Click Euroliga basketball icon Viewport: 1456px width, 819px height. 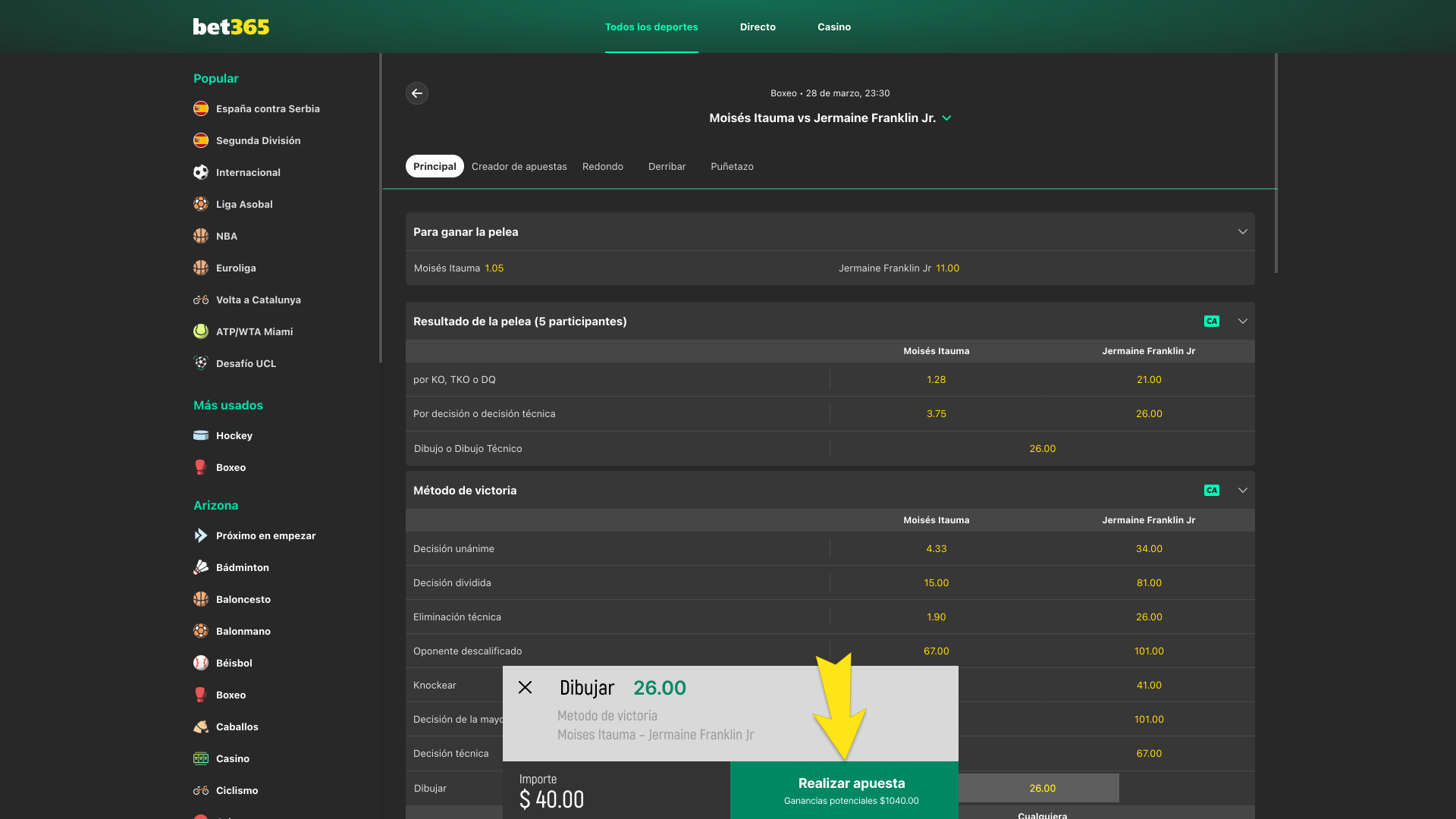pyautogui.click(x=201, y=268)
